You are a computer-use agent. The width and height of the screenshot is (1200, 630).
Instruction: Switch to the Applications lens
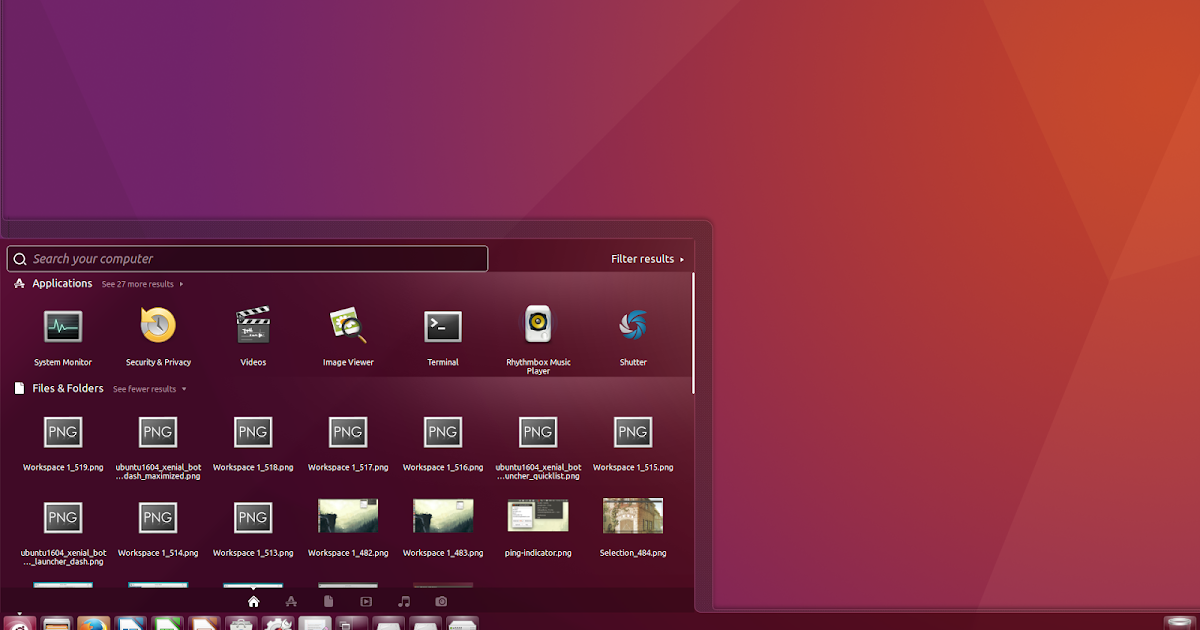[291, 600]
